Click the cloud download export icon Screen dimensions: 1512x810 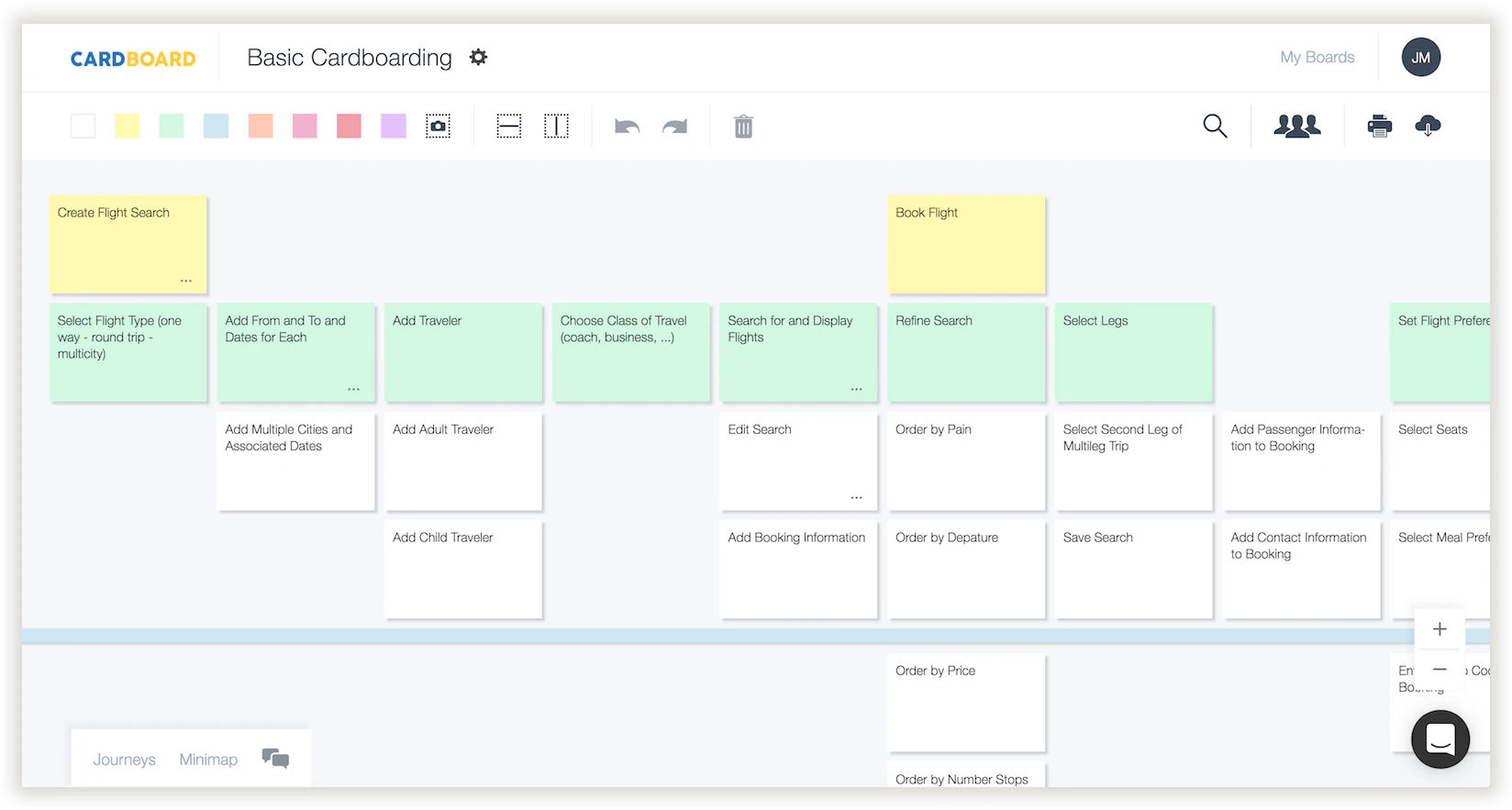[1428, 126]
